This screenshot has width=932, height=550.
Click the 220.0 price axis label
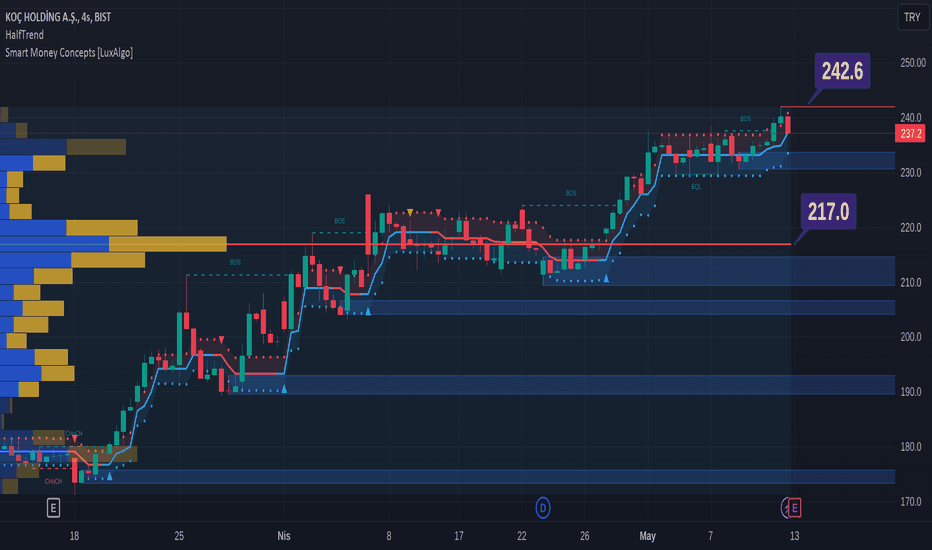911,227
